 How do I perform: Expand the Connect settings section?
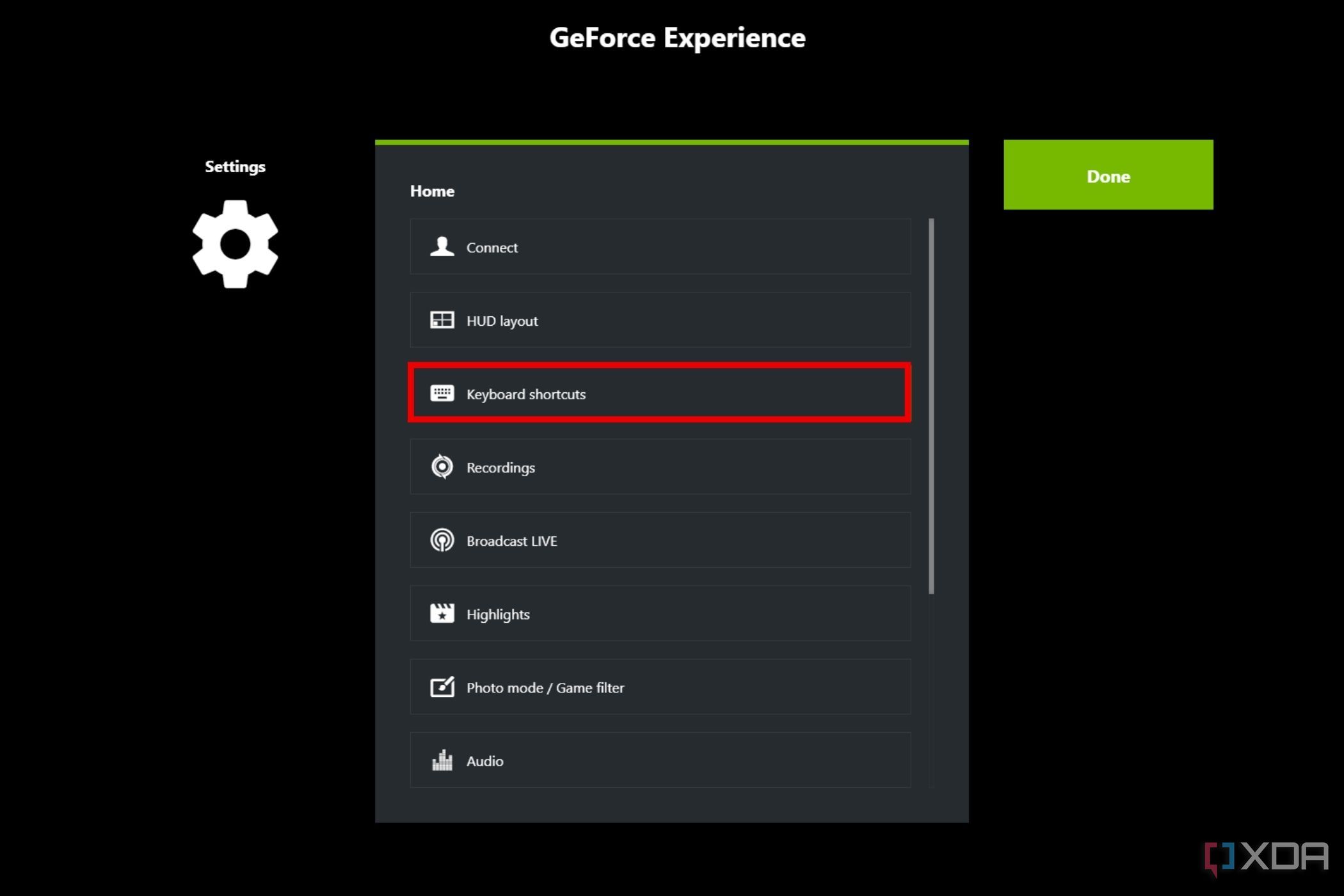click(660, 247)
